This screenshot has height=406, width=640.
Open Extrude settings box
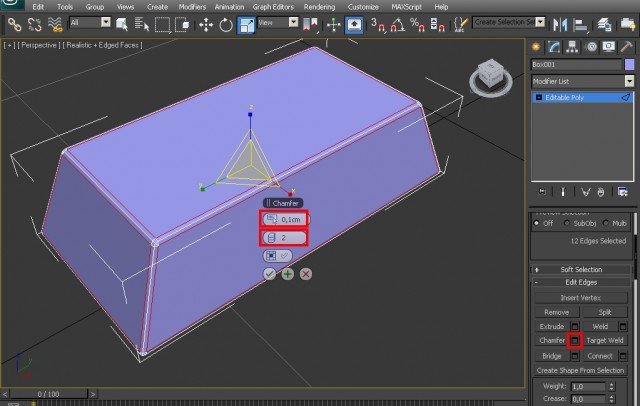(575, 326)
